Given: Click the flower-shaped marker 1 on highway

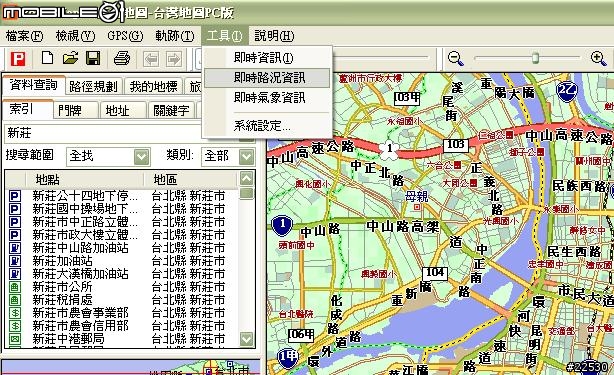Looking at the screenshot, I should pos(389,149).
